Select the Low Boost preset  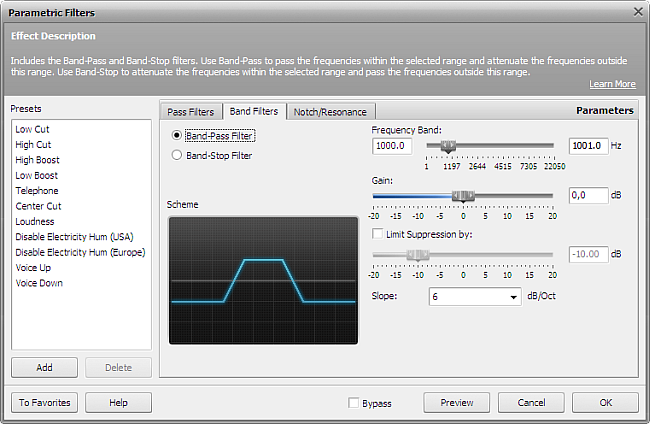36,175
